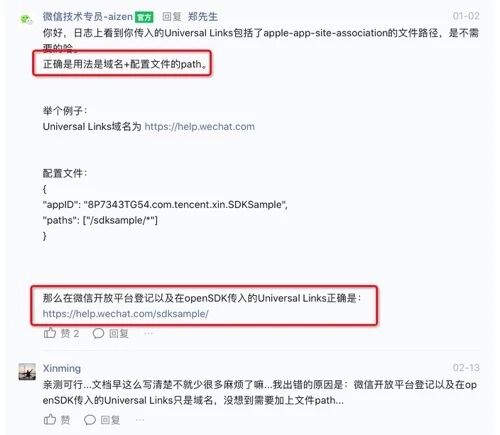Open the help.wechat.com/sdksample/ link
500x435 pixels.
pyautogui.click(x=125, y=314)
